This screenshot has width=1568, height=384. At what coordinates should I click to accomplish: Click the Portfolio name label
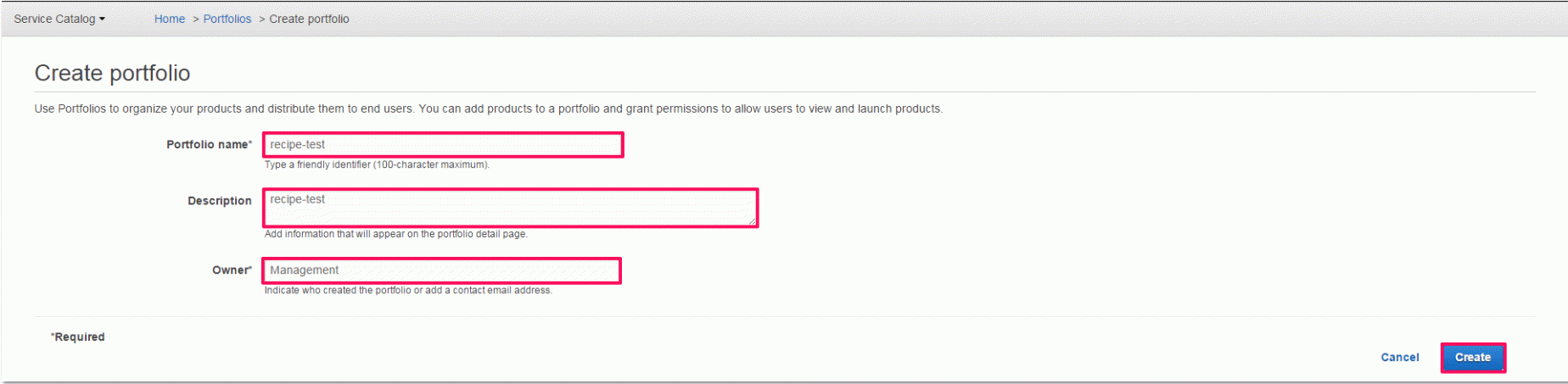click(209, 145)
